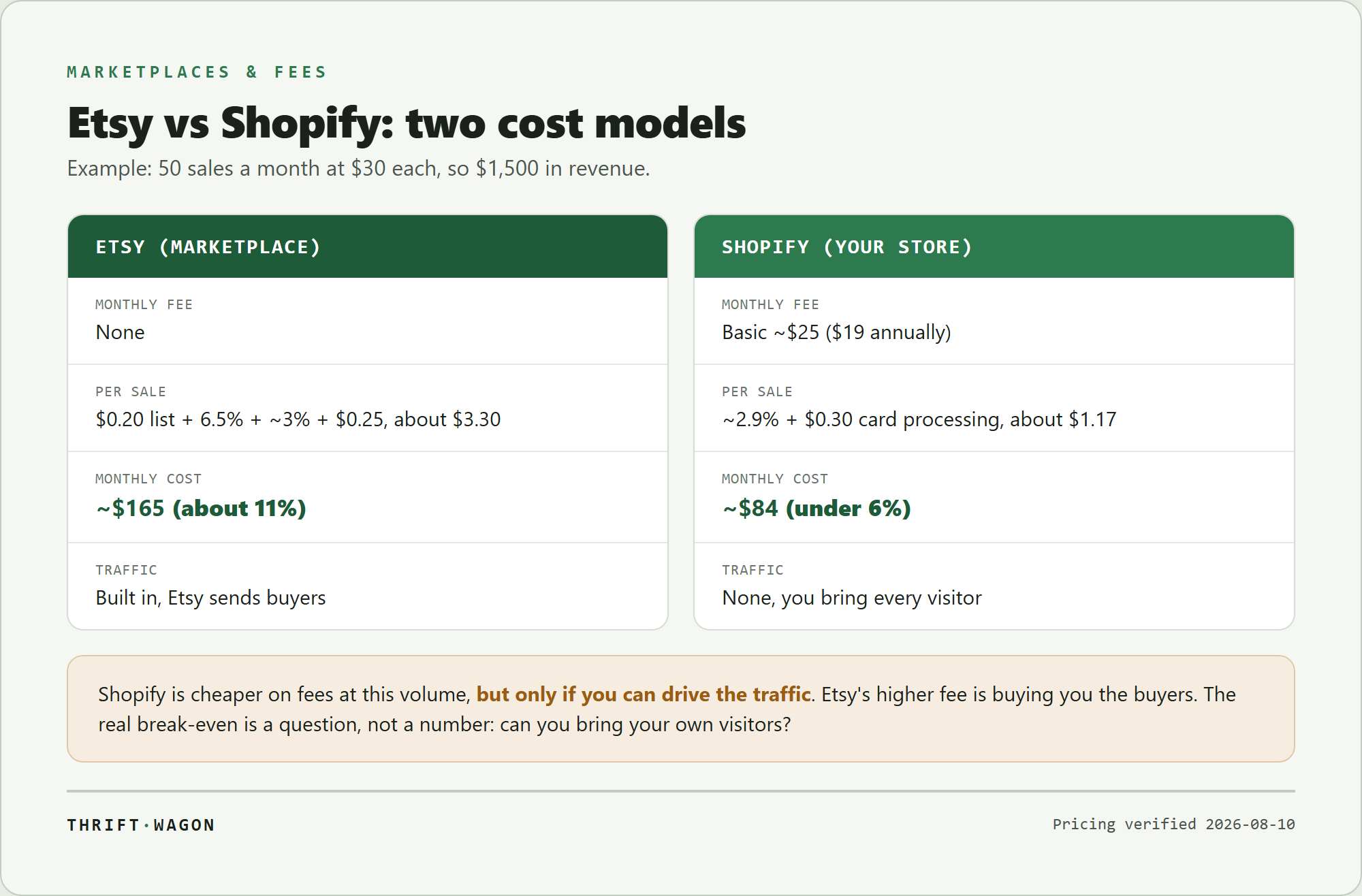Click 'None, you bring every visitor'
1362x896 pixels.
852,598
